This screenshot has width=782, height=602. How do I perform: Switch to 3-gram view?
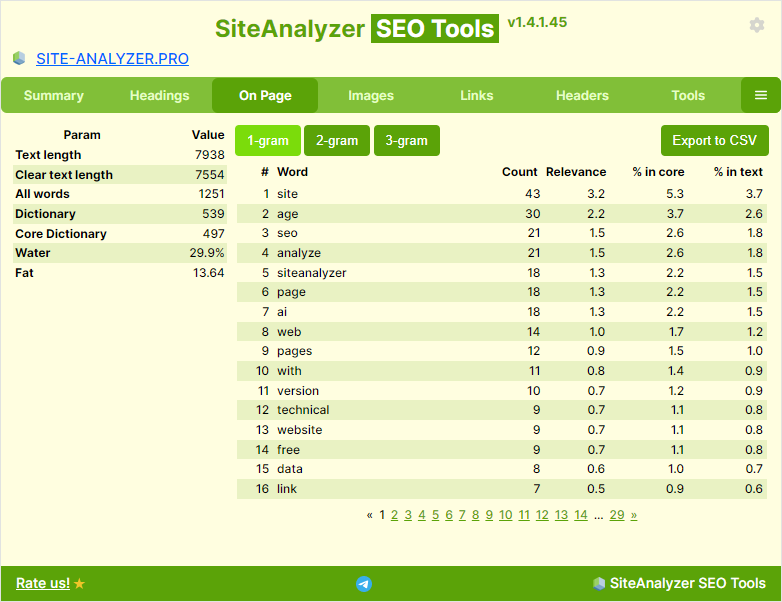406,141
